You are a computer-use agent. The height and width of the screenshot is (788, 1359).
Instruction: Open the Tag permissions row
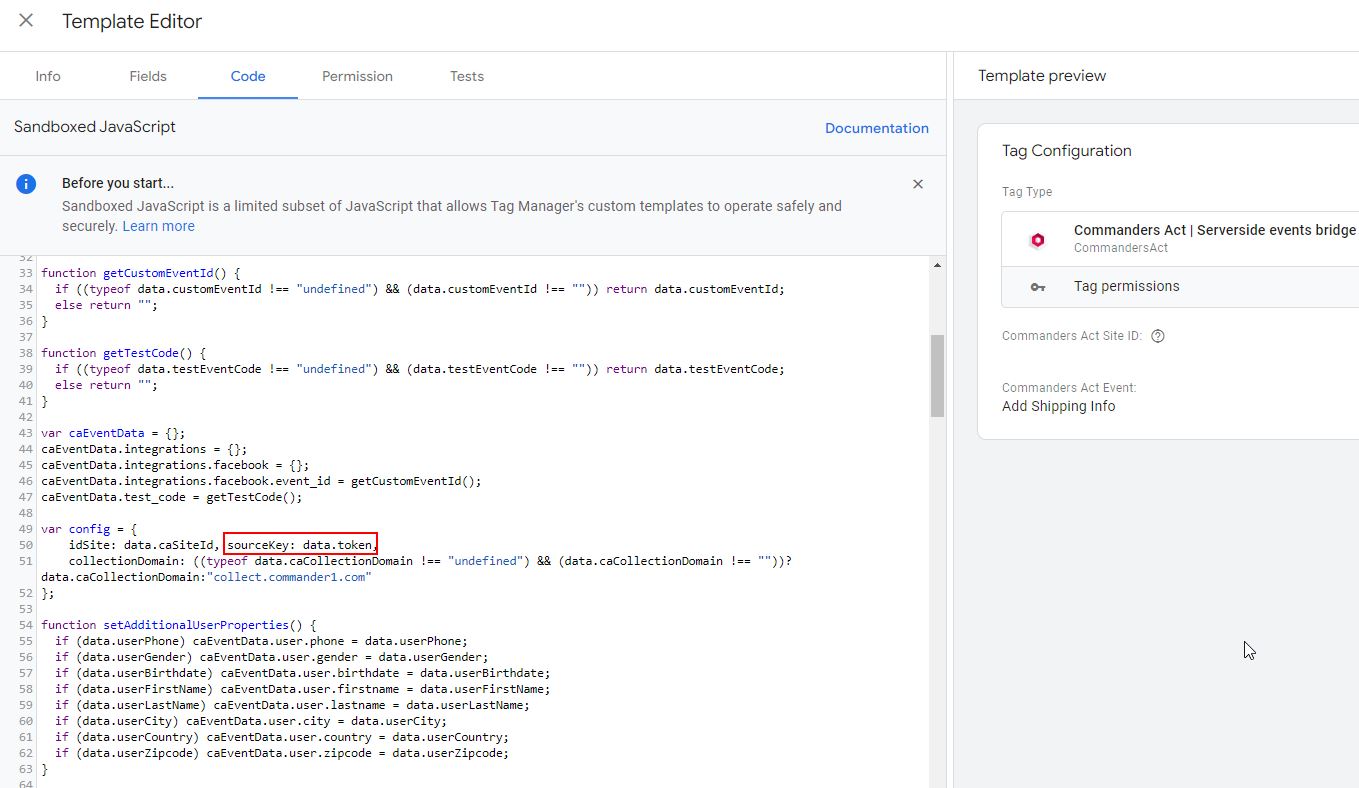1180,287
